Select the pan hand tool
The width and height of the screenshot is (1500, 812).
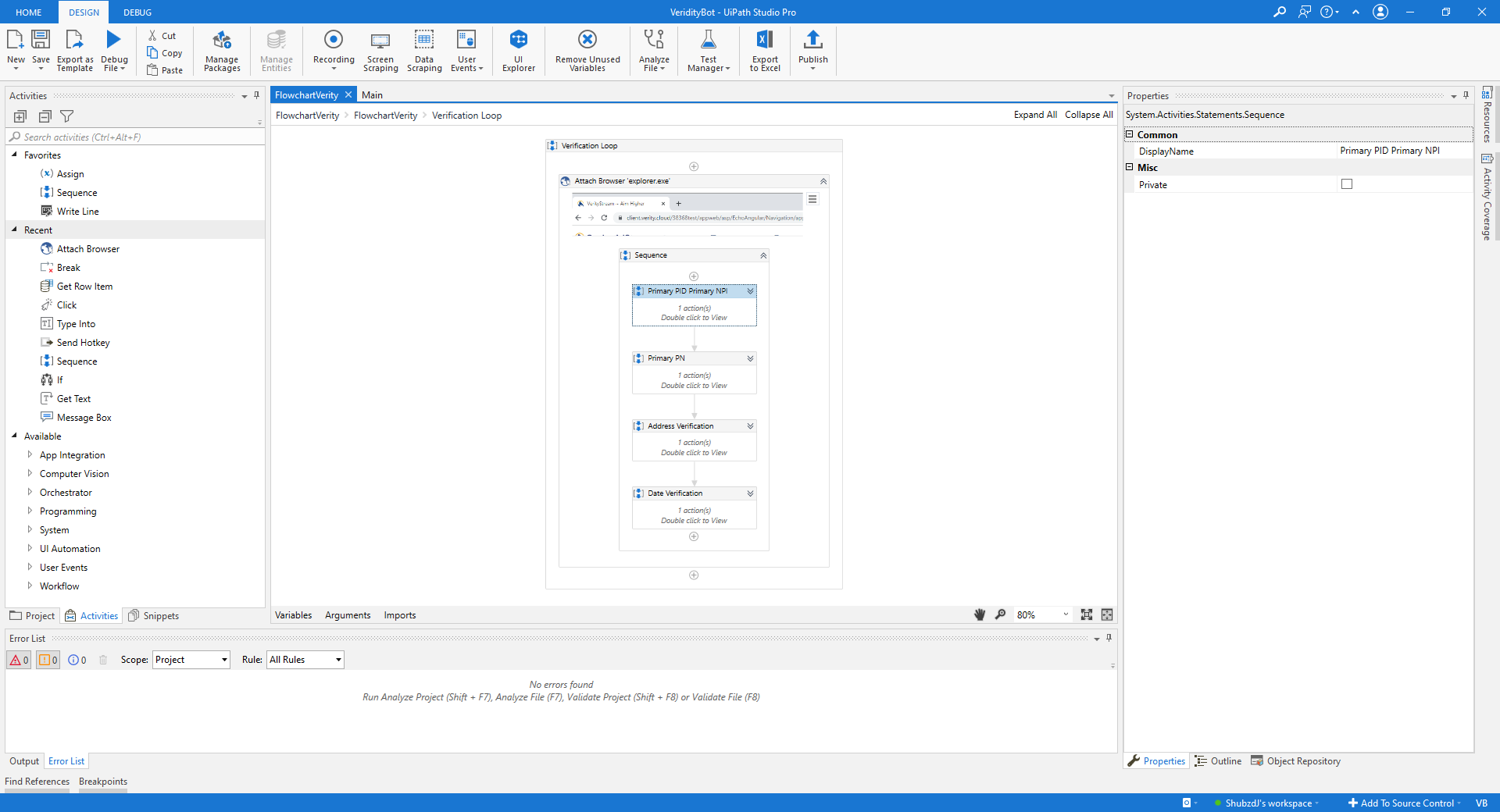point(980,615)
